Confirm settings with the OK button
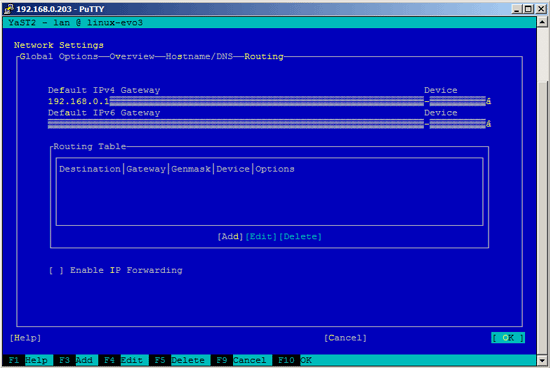 click(508, 338)
